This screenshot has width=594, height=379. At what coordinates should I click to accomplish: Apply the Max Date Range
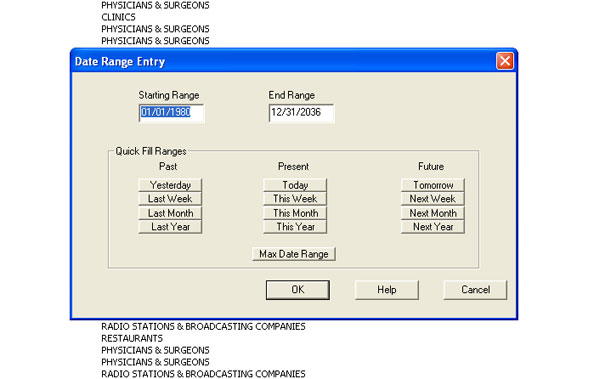(294, 254)
